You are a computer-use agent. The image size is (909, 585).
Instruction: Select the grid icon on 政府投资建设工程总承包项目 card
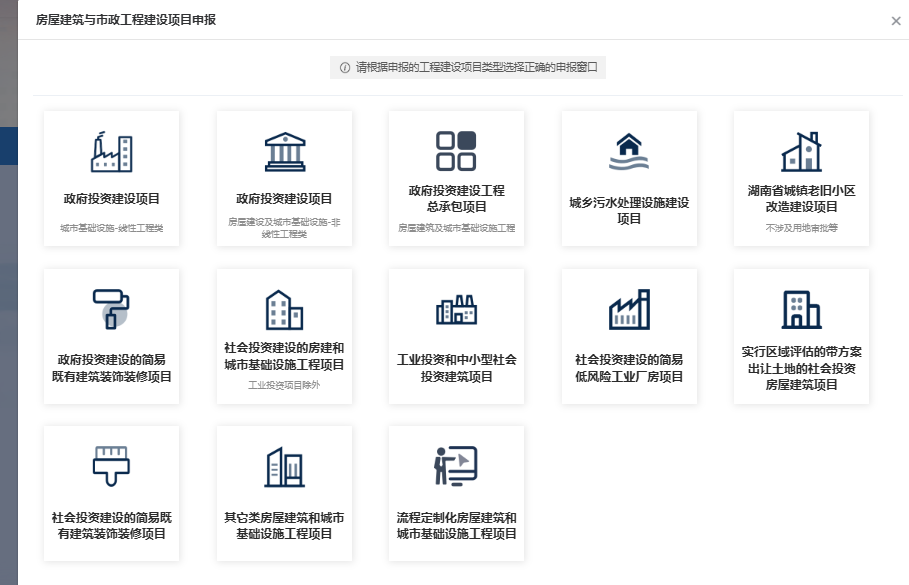pyautogui.click(x=456, y=152)
